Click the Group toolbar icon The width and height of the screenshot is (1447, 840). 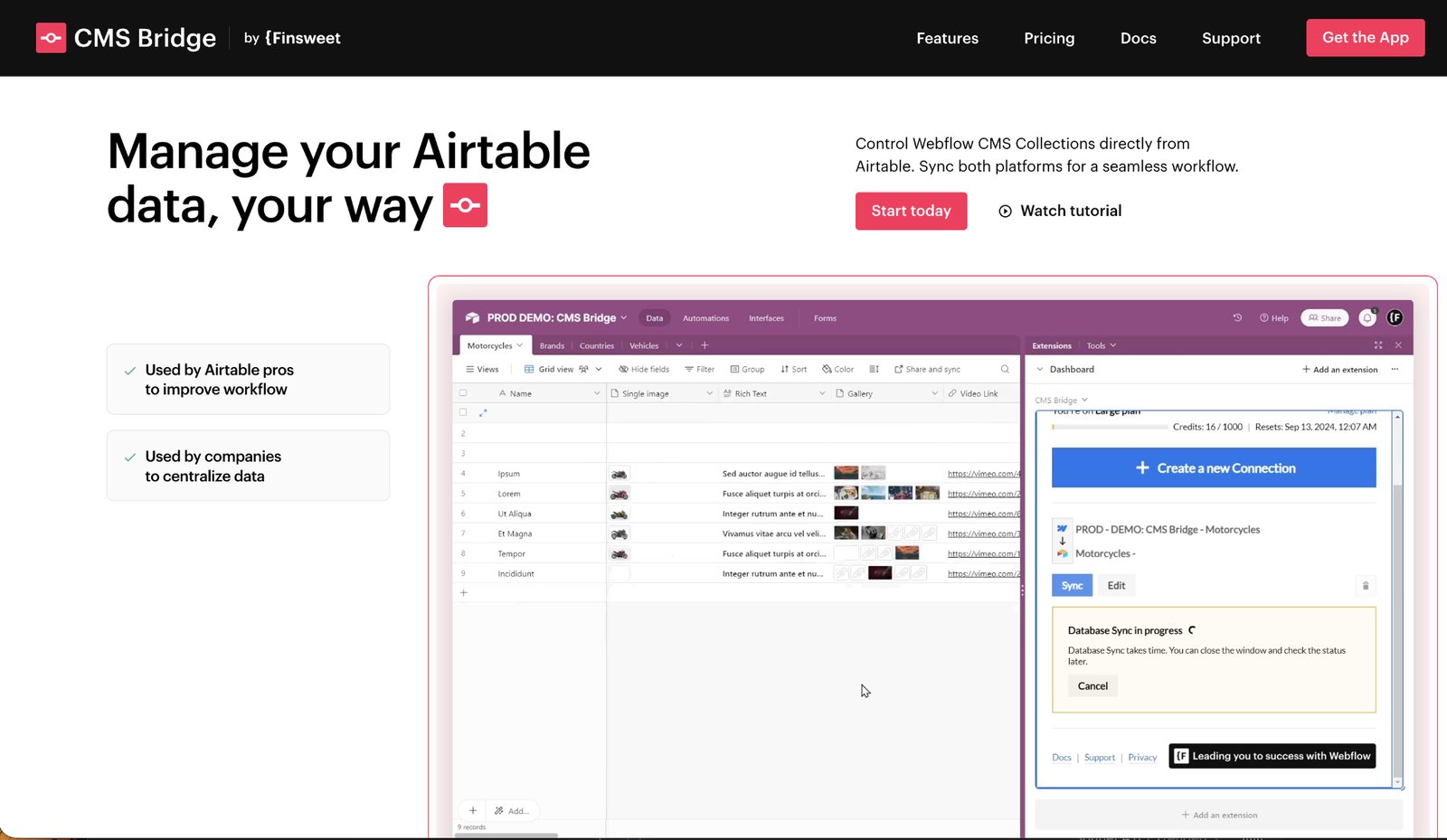click(735, 369)
